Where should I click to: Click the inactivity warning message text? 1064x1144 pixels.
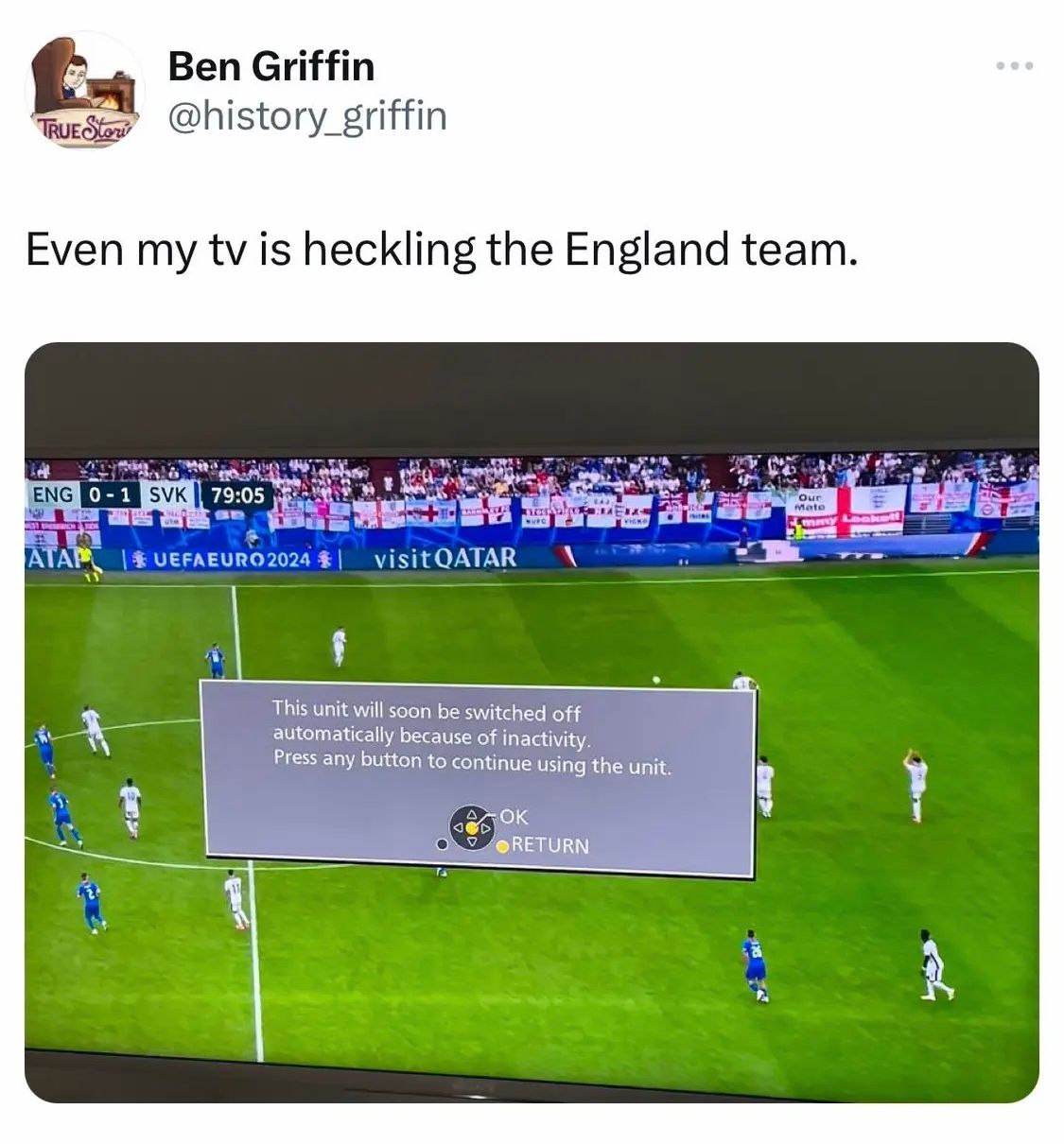(471, 737)
